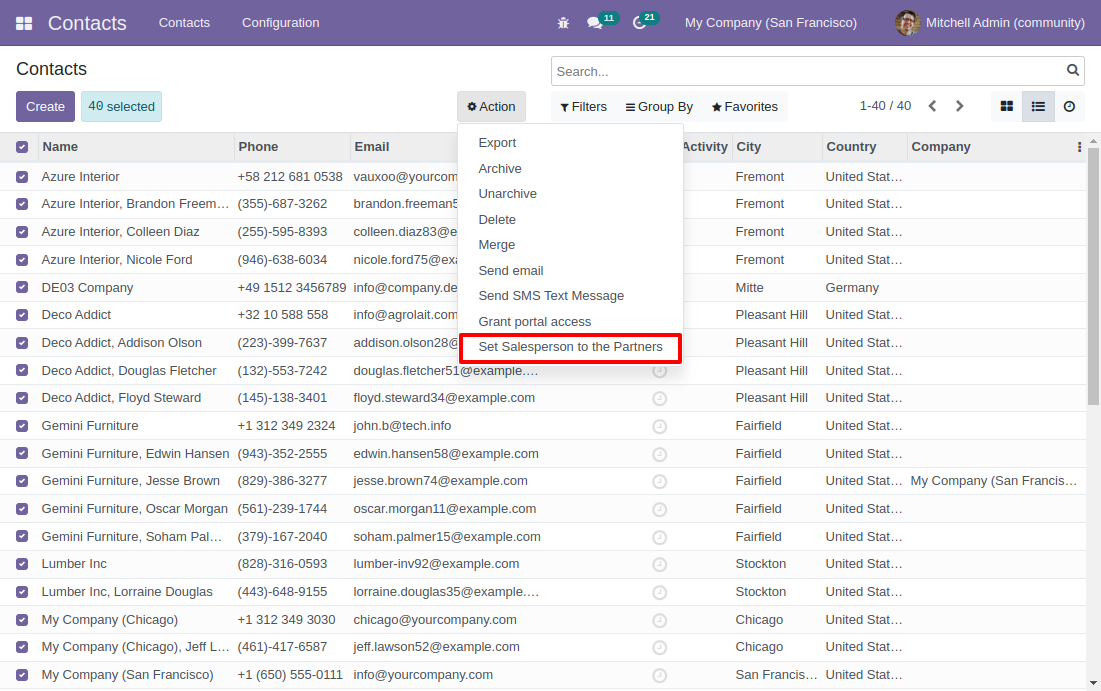Click activity clock for Edwin Hansen row
This screenshot has width=1101, height=691.
click(x=659, y=454)
